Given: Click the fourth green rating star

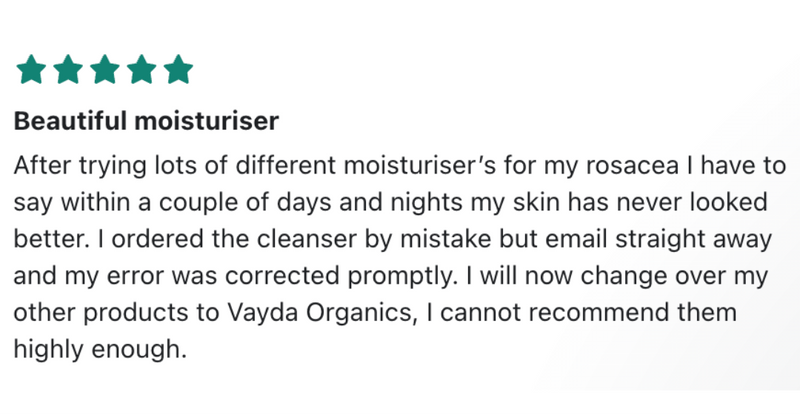Looking at the screenshot, I should [141, 69].
